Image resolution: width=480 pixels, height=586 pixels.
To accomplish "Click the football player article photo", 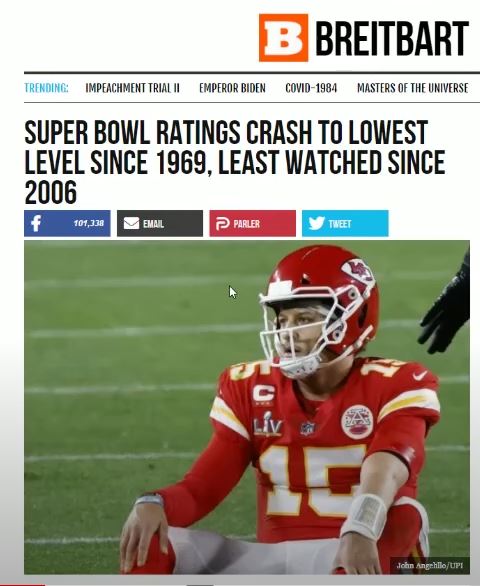I will (247, 407).
